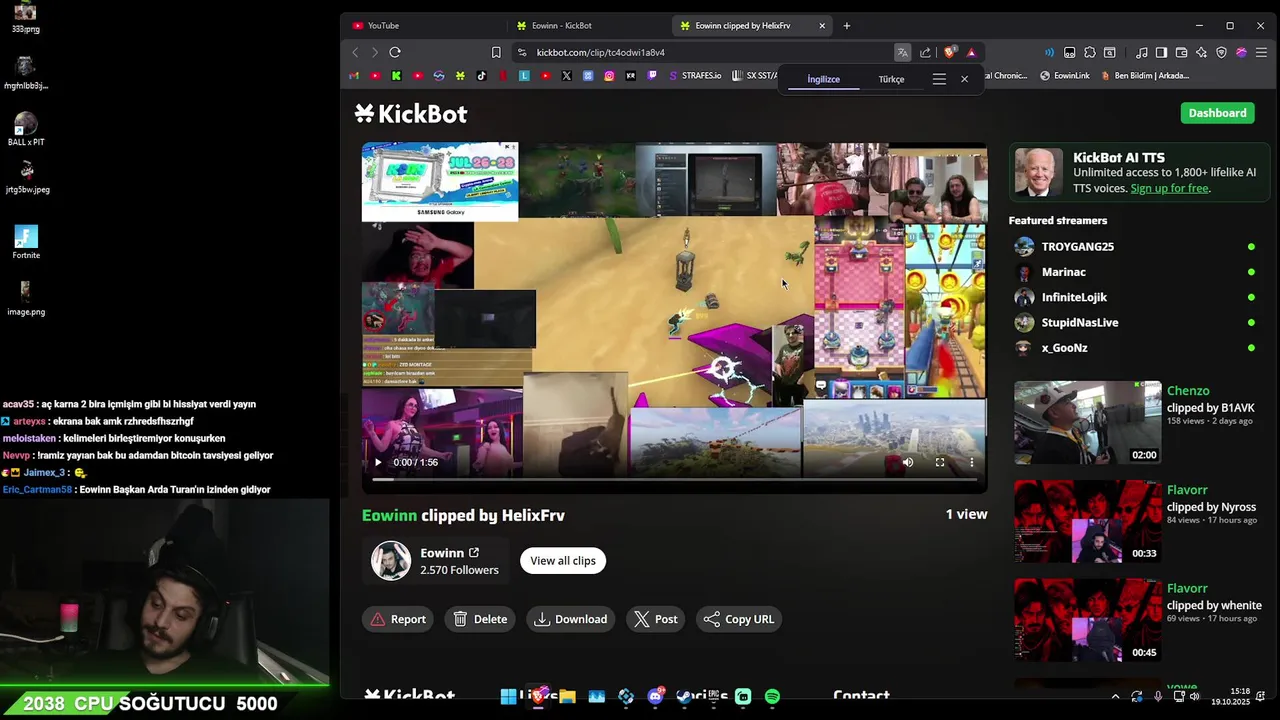Viewport: 1280px width, 720px height.
Task: Open the STRAFES.io bookmark
Action: (694, 75)
